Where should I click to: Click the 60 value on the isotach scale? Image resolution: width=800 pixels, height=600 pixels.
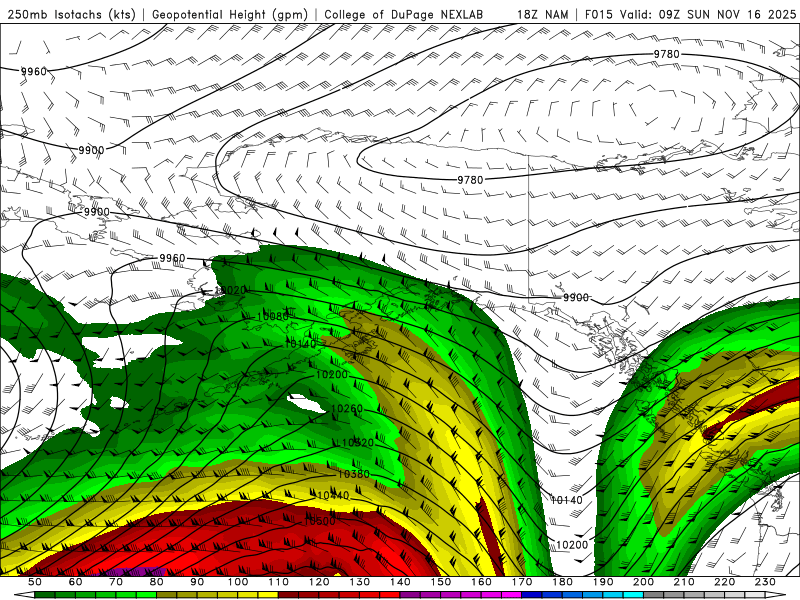pos(76,582)
